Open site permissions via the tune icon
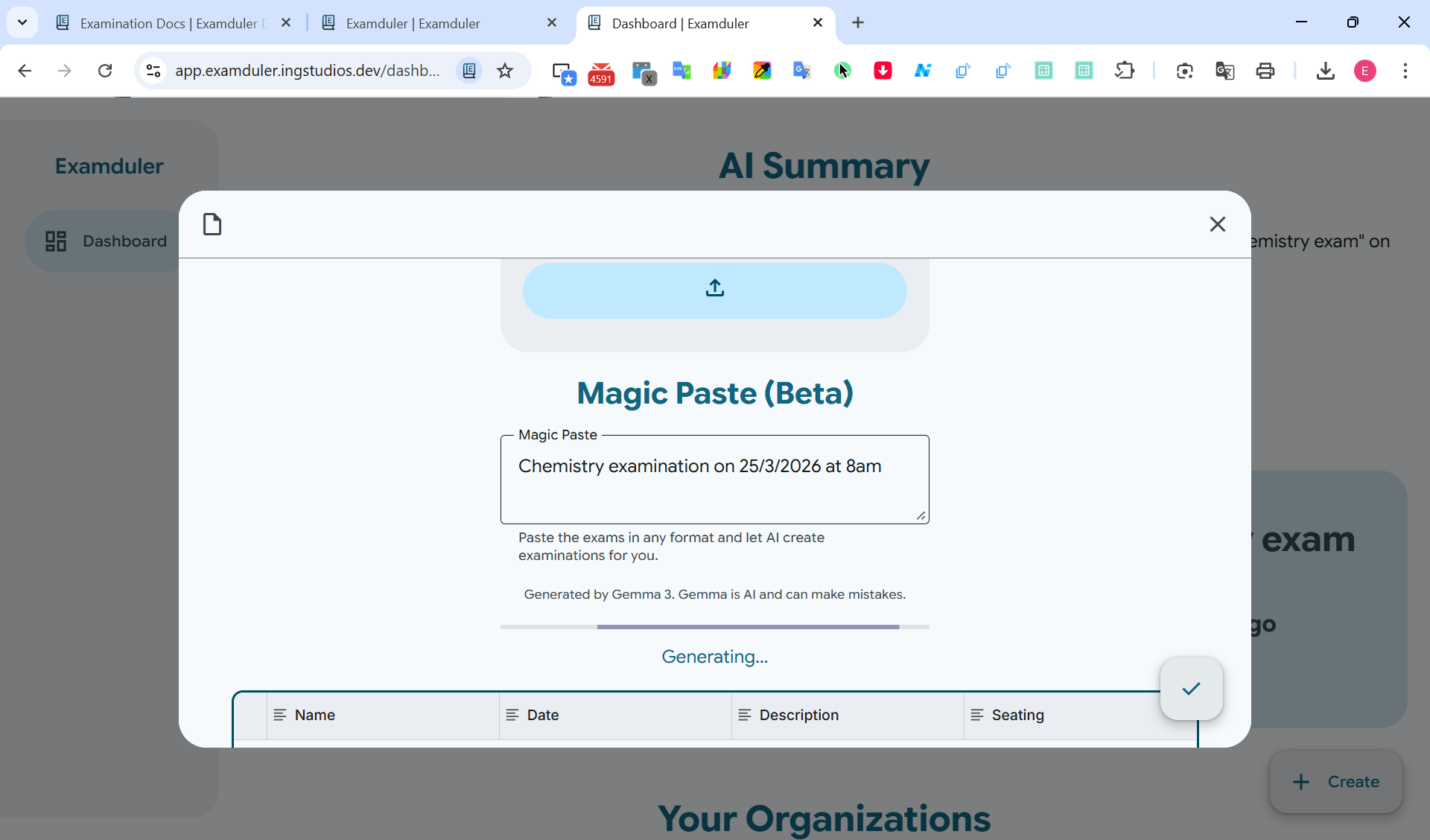The width and height of the screenshot is (1430, 840). (153, 71)
